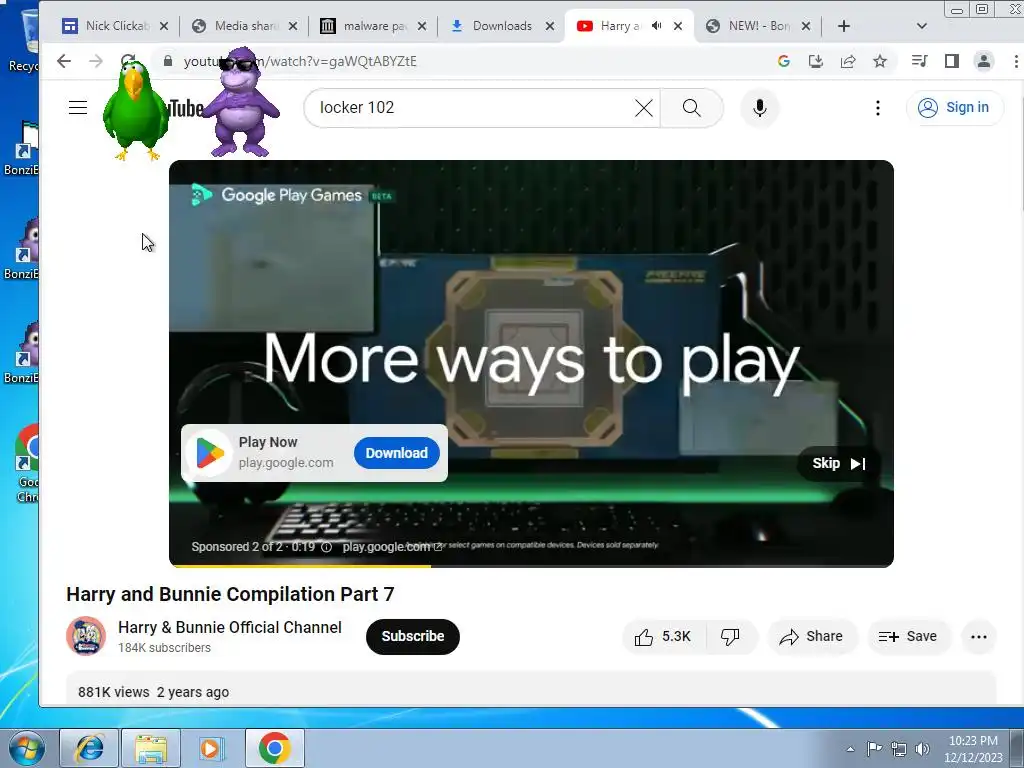Image resolution: width=1024 pixels, height=768 pixels.
Task: Open YouTube settings three-dot menu
Action: tap(878, 108)
